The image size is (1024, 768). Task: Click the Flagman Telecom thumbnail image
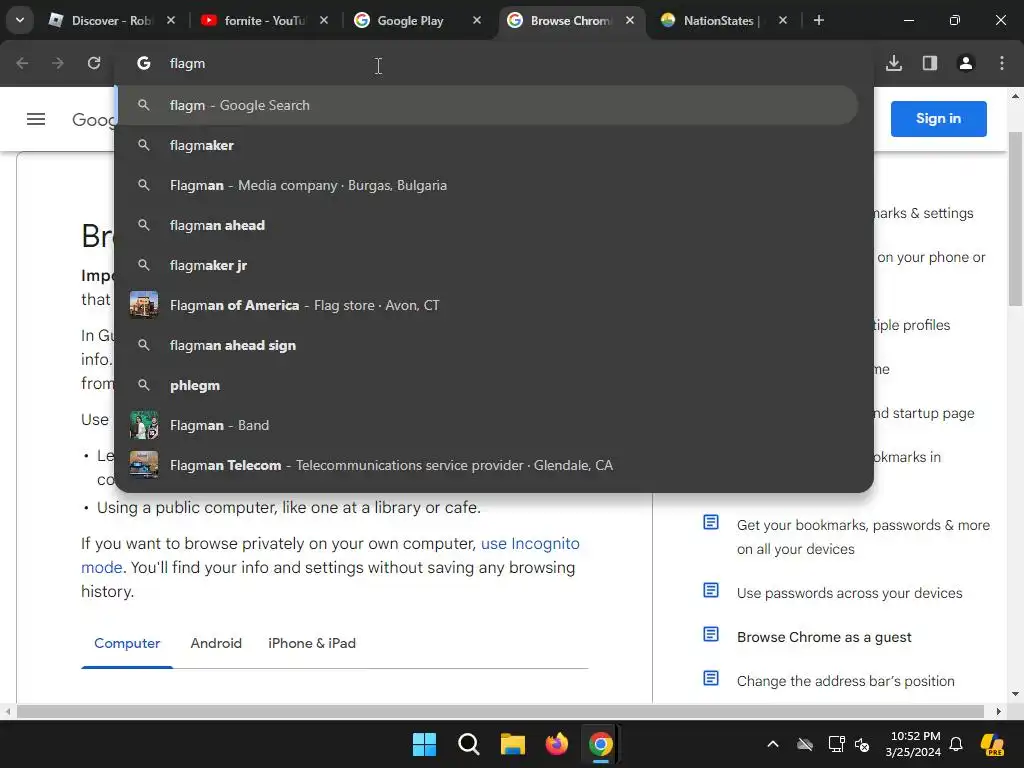[144, 465]
